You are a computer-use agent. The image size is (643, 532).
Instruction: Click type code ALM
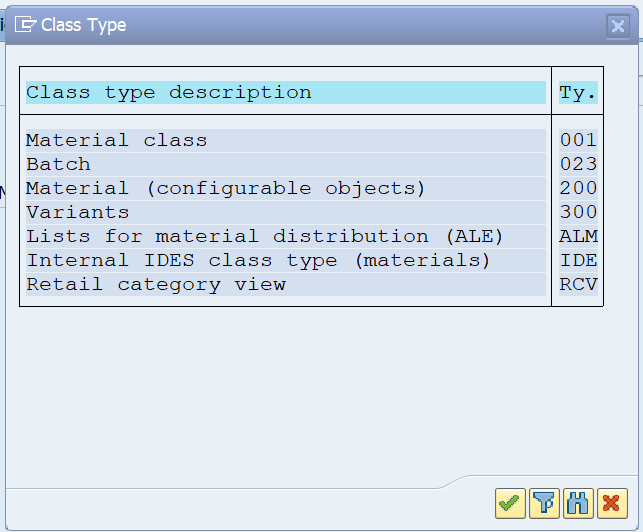click(578, 237)
